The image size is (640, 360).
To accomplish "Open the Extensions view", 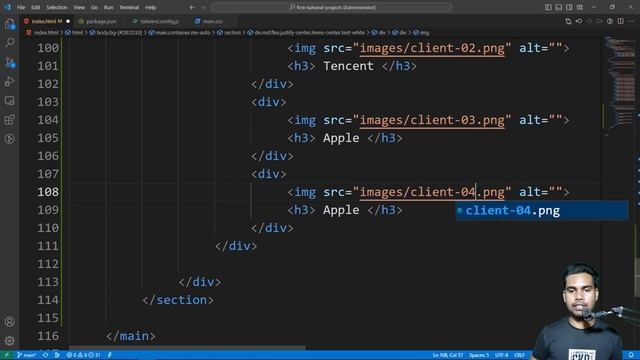I will [9, 120].
